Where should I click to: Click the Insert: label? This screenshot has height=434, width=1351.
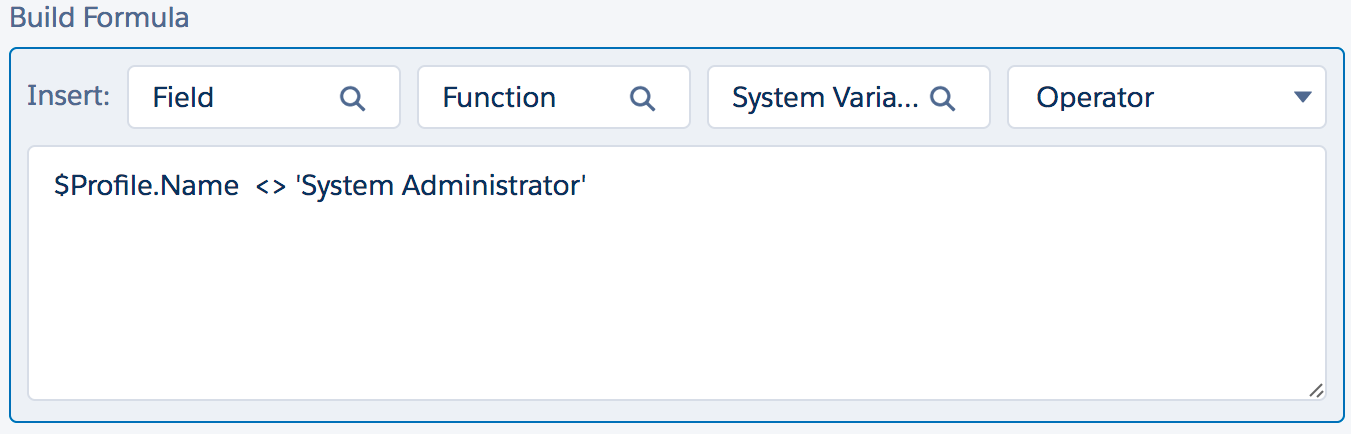tap(69, 97)
